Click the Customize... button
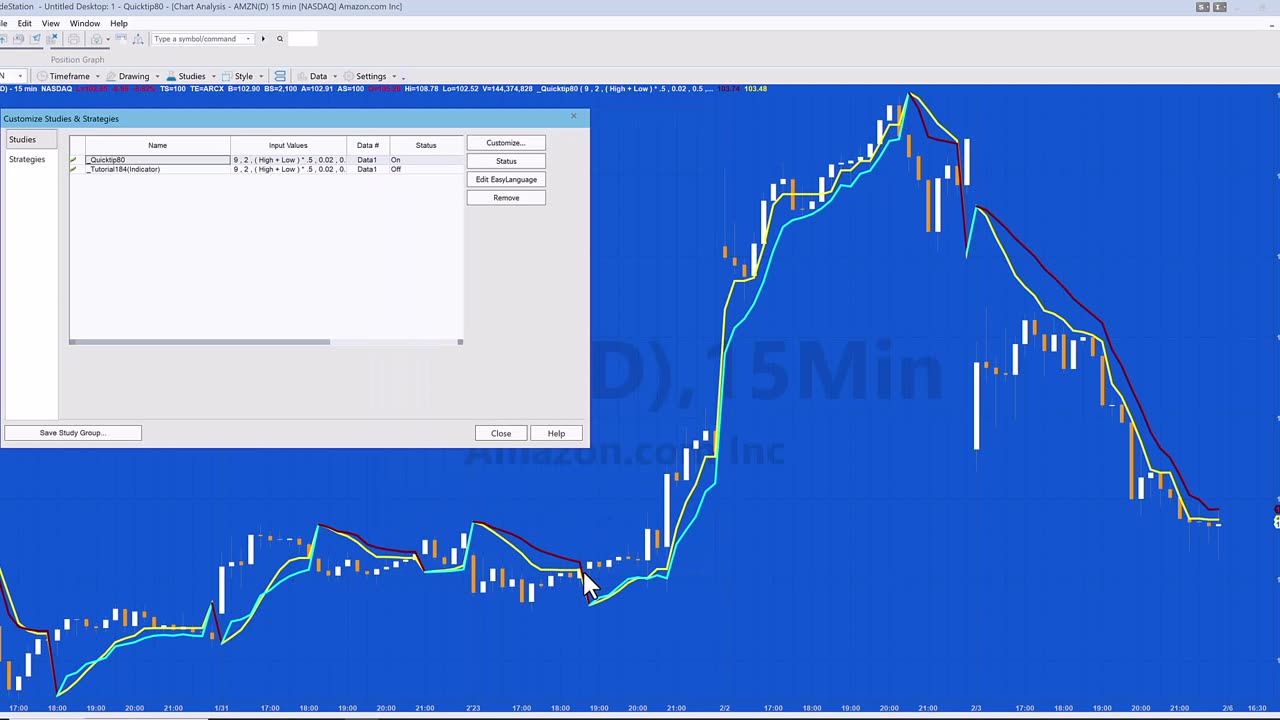This screenshot has height=720, width=1280. [506, 143]
